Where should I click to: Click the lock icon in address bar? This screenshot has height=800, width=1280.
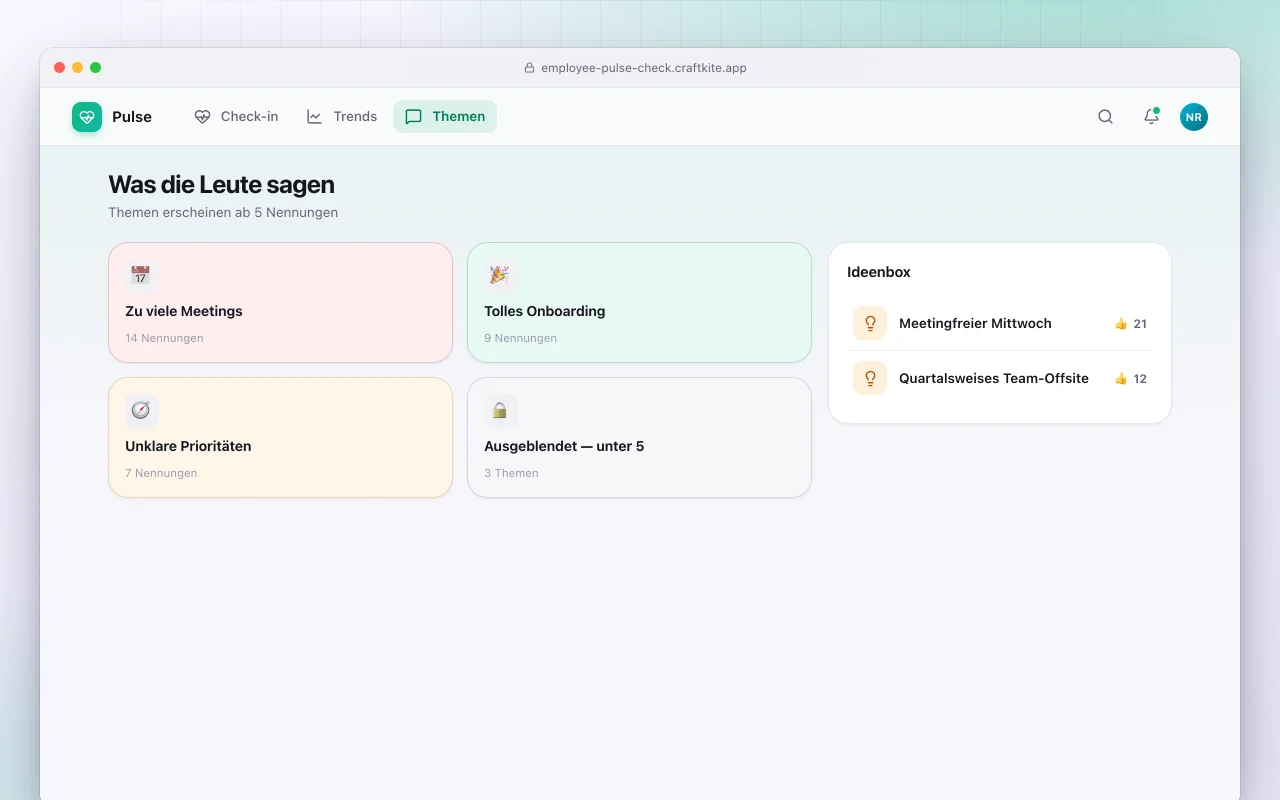[x=530, y=68]
